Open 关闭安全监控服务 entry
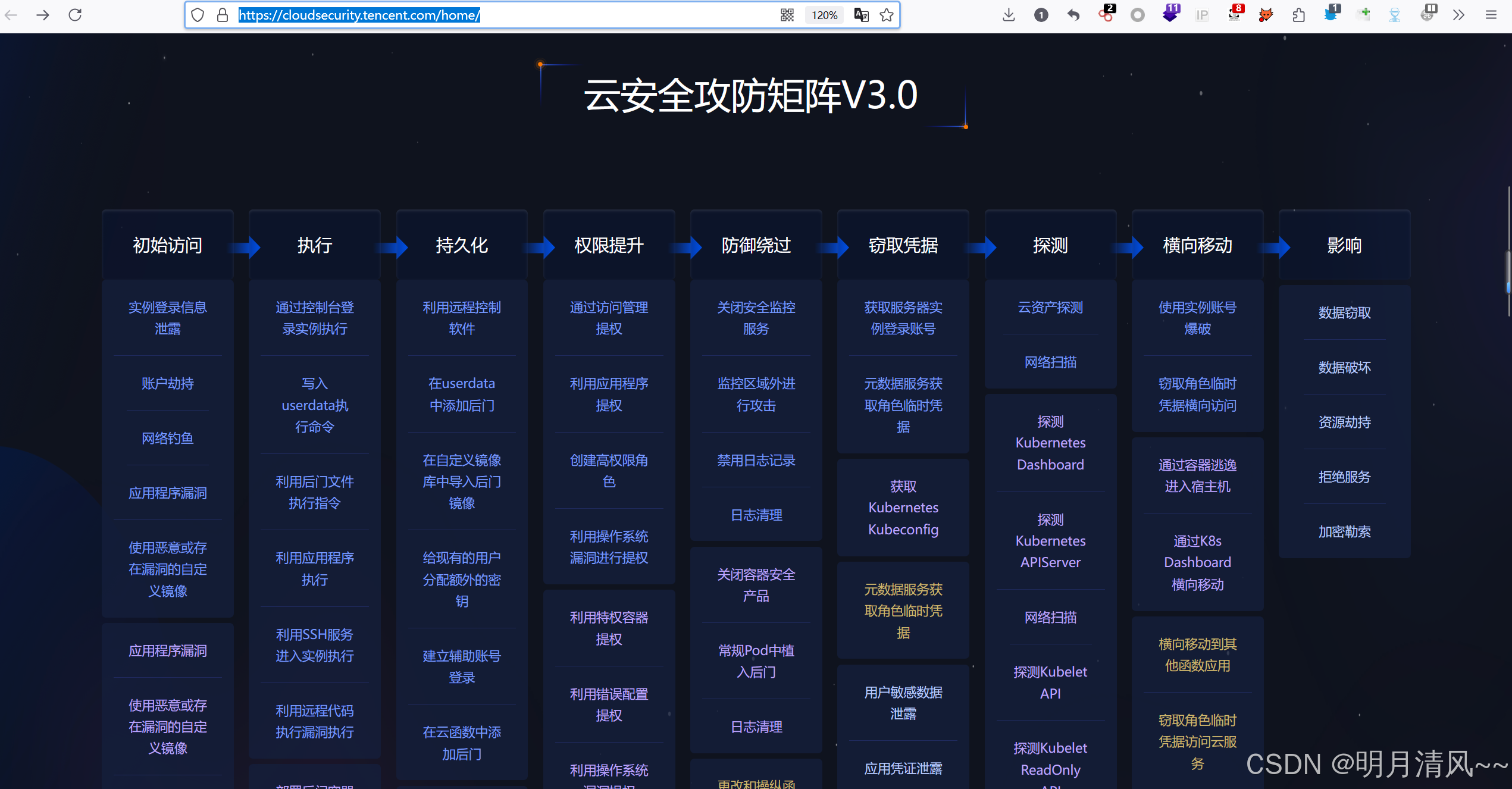Image resolution: width=1512 pixels, height=789 pixels. [756, 318]
